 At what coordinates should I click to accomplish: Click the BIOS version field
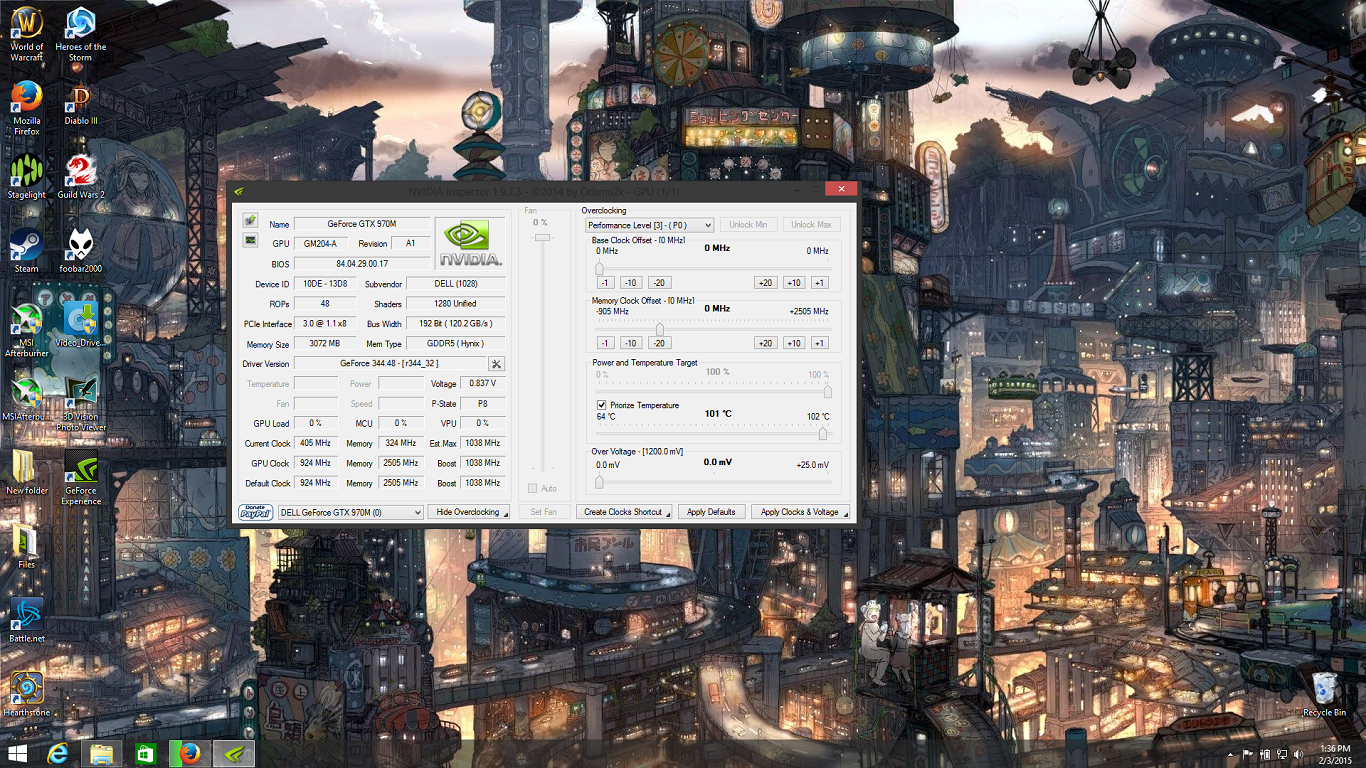(362, 264)
